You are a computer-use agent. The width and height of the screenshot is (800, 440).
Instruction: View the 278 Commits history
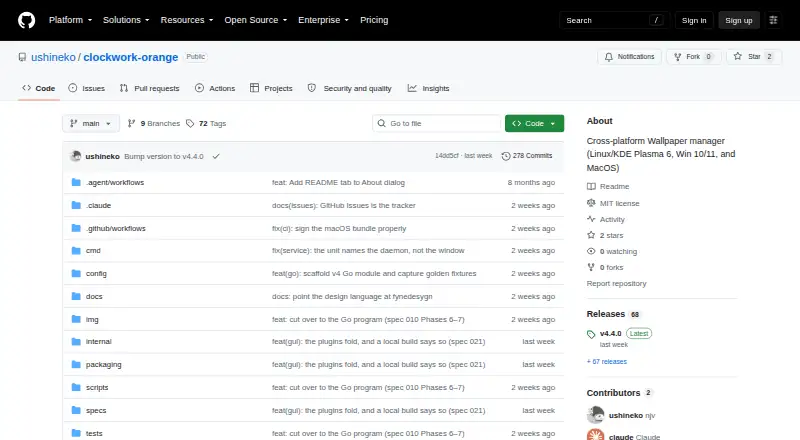[527, 156]
